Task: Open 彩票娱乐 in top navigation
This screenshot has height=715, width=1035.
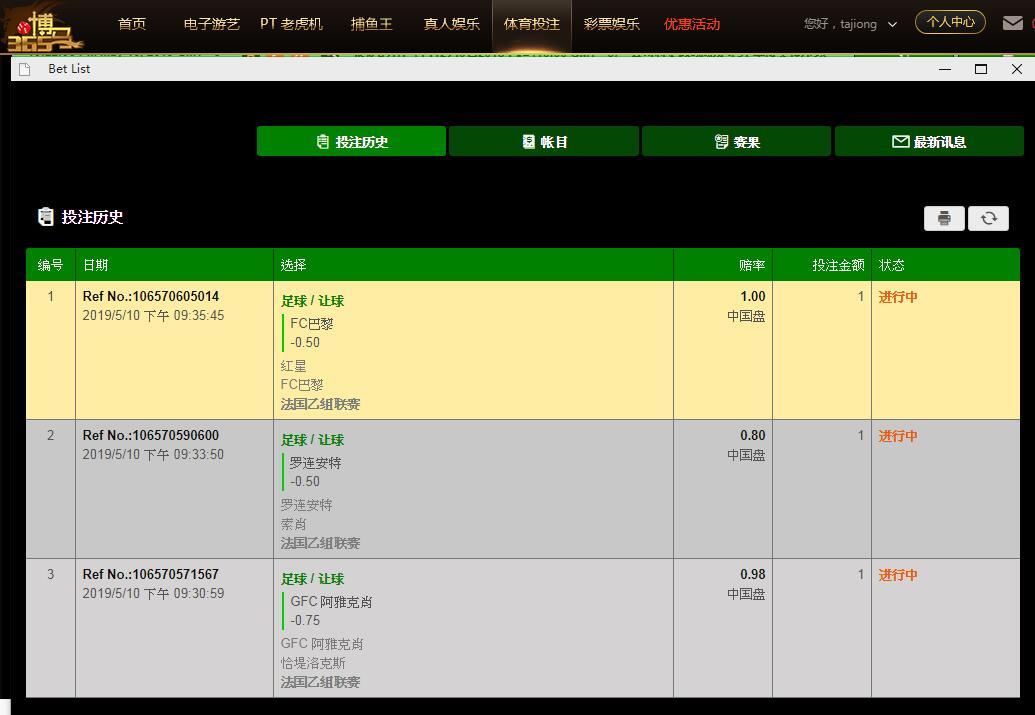Action: [x=611, y=24]
